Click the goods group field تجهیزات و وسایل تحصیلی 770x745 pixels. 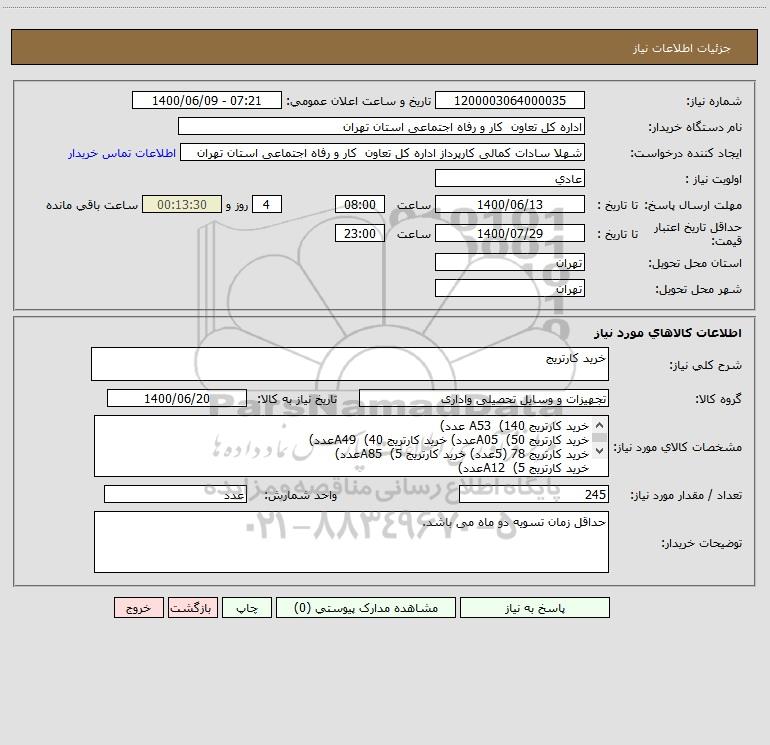click(x=484, y=398)
